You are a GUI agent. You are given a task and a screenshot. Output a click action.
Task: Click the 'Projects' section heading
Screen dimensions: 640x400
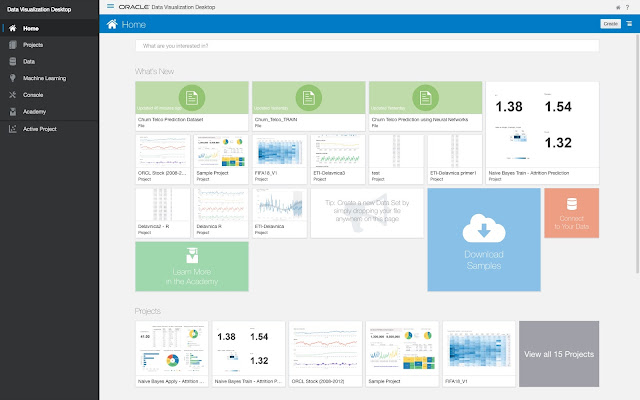(148, 311)
